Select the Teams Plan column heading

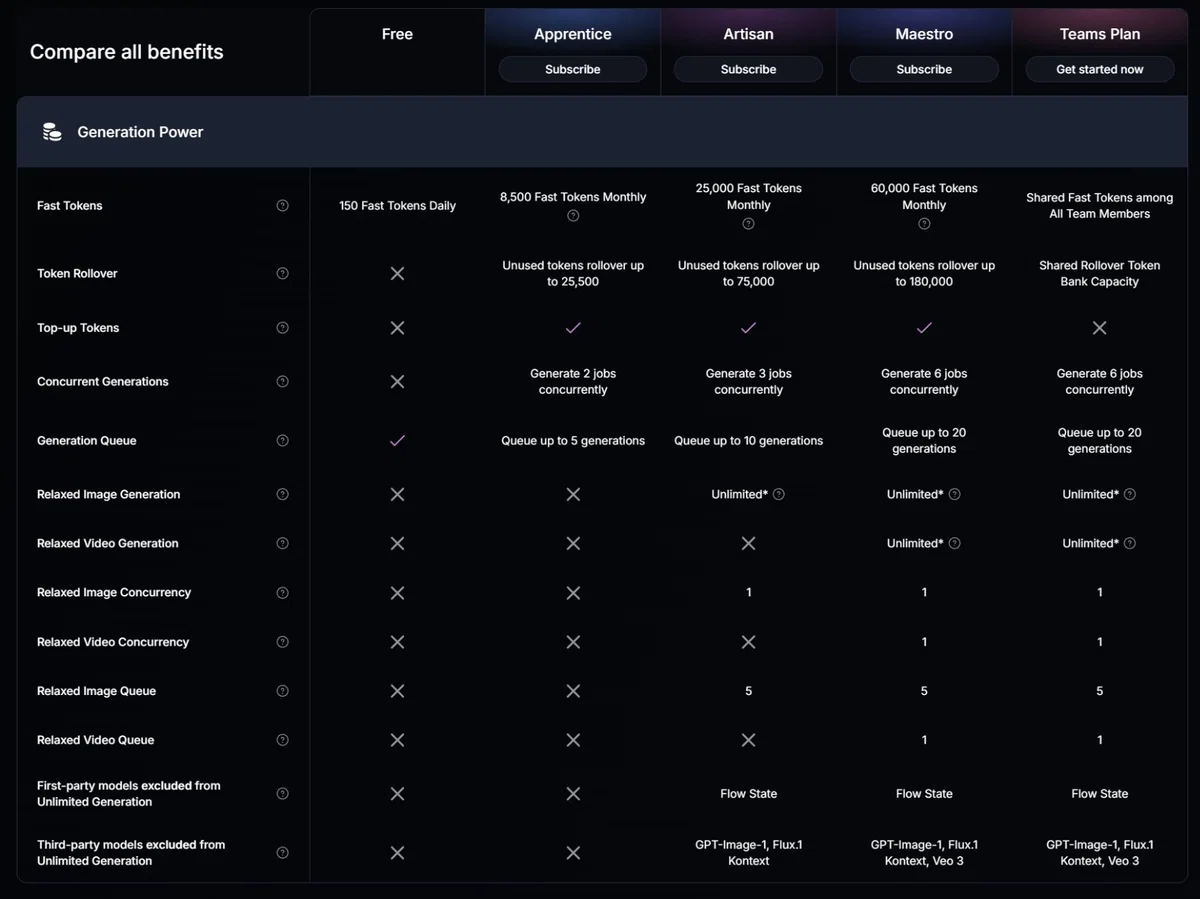click(1100, 34)
